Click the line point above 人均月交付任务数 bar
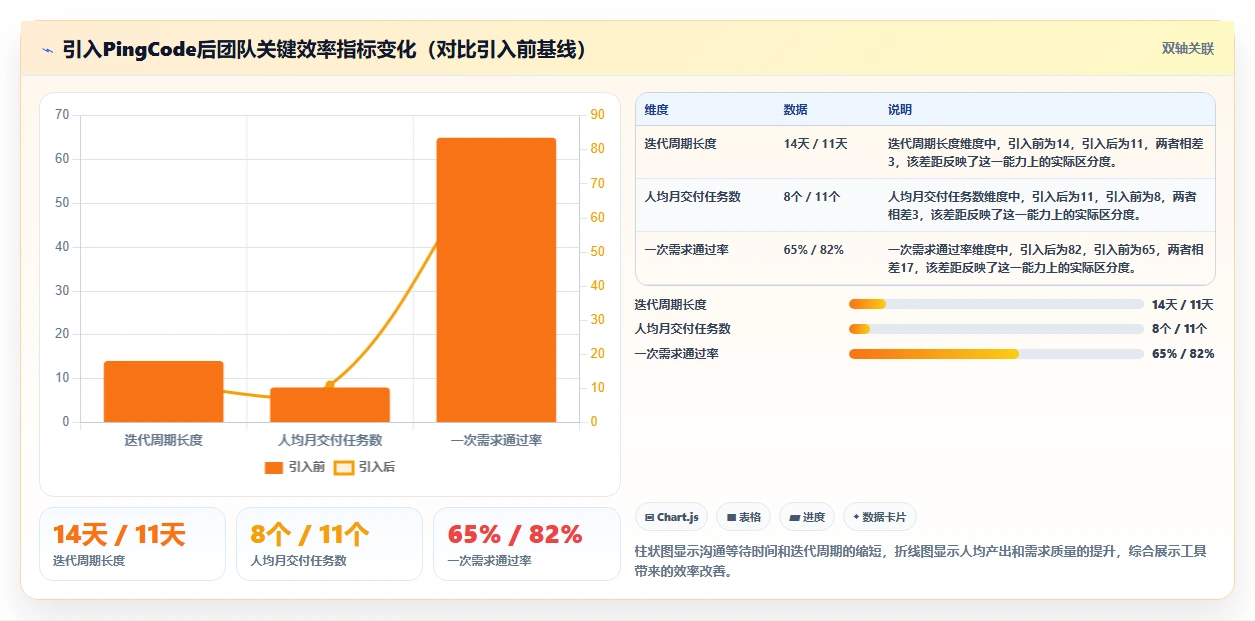1255x621 pixels. [x=330, y=385]
